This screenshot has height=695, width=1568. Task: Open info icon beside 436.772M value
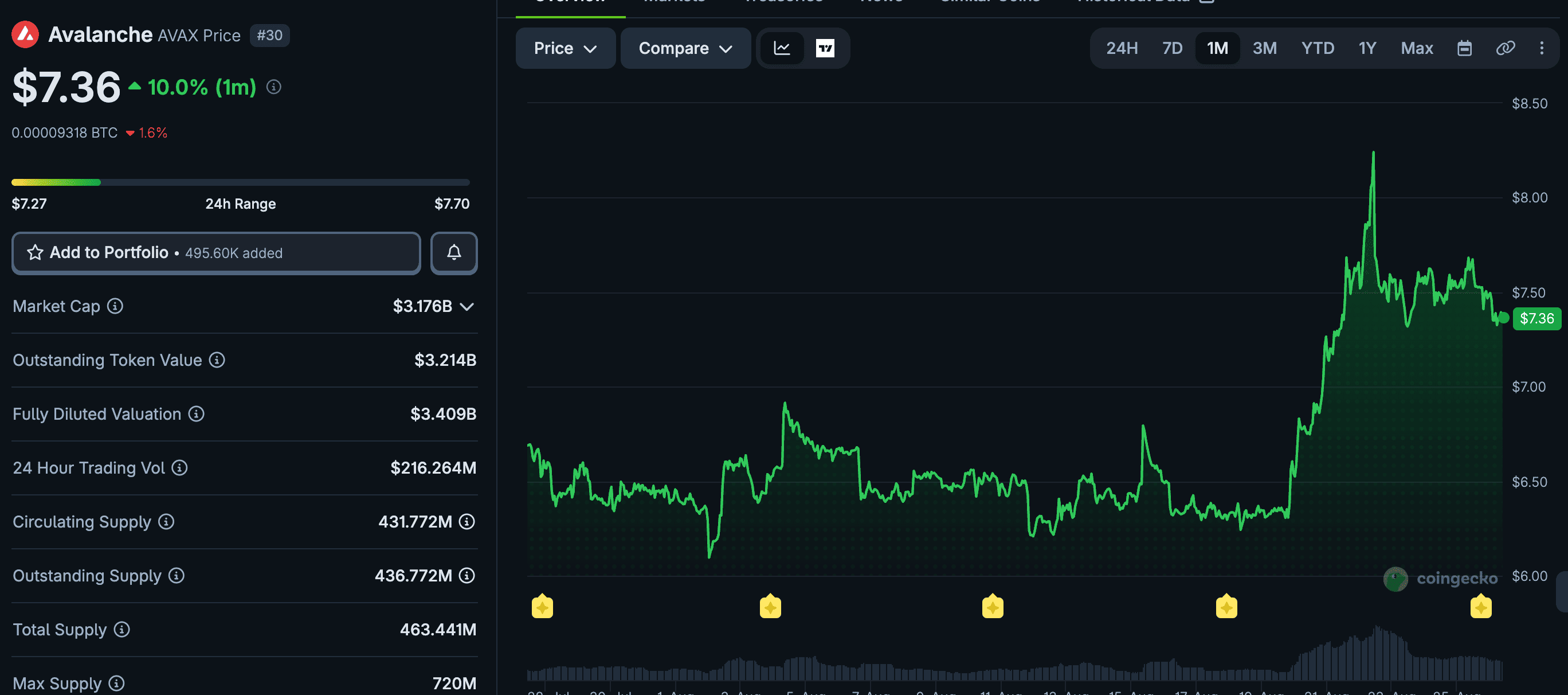[x=467, y=576]
